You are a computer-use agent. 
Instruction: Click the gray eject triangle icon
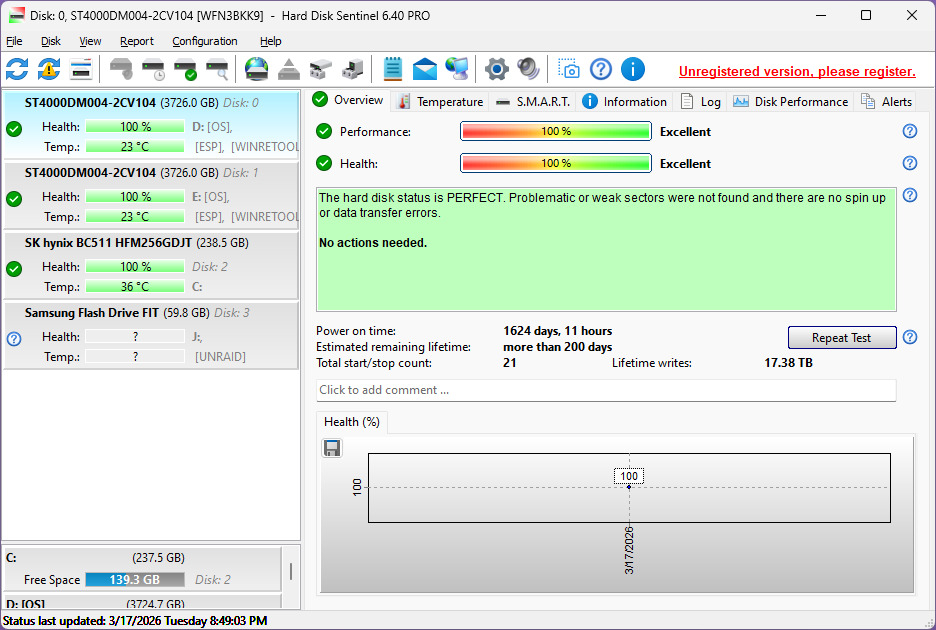[289, 69]
